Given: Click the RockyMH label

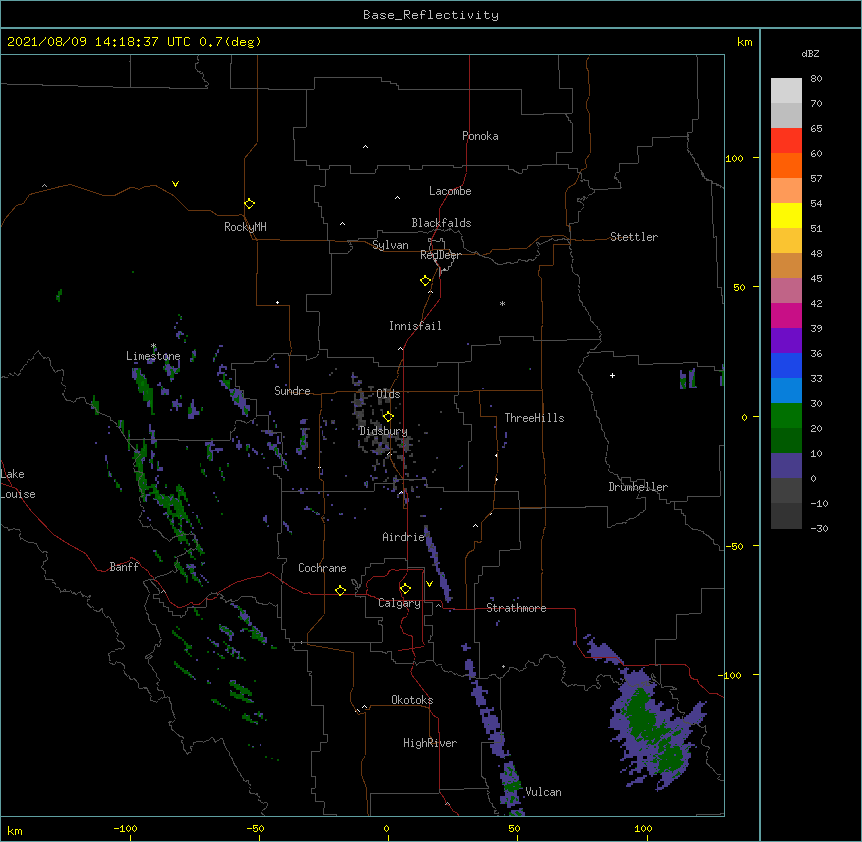Looking at the screenshot, I should click(x=245, y=226).
